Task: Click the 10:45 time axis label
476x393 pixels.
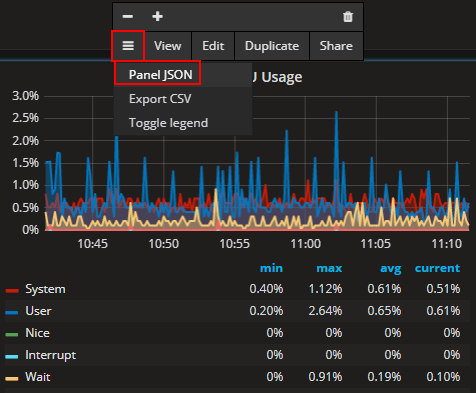Action: click(x=92, y=244)
